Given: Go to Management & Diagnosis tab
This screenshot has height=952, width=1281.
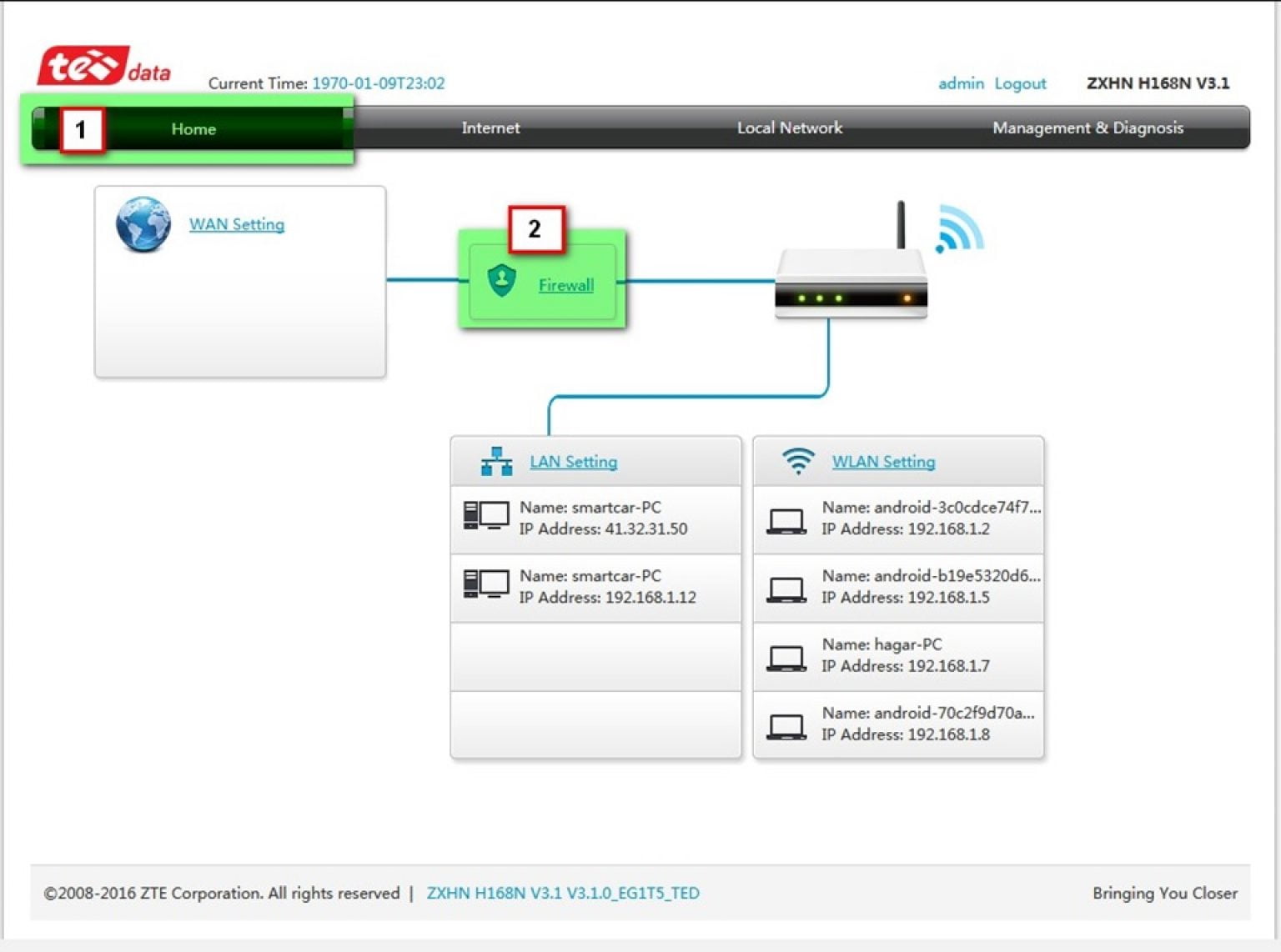Looking at the screenshot, I should click(x=1087, y=128).
